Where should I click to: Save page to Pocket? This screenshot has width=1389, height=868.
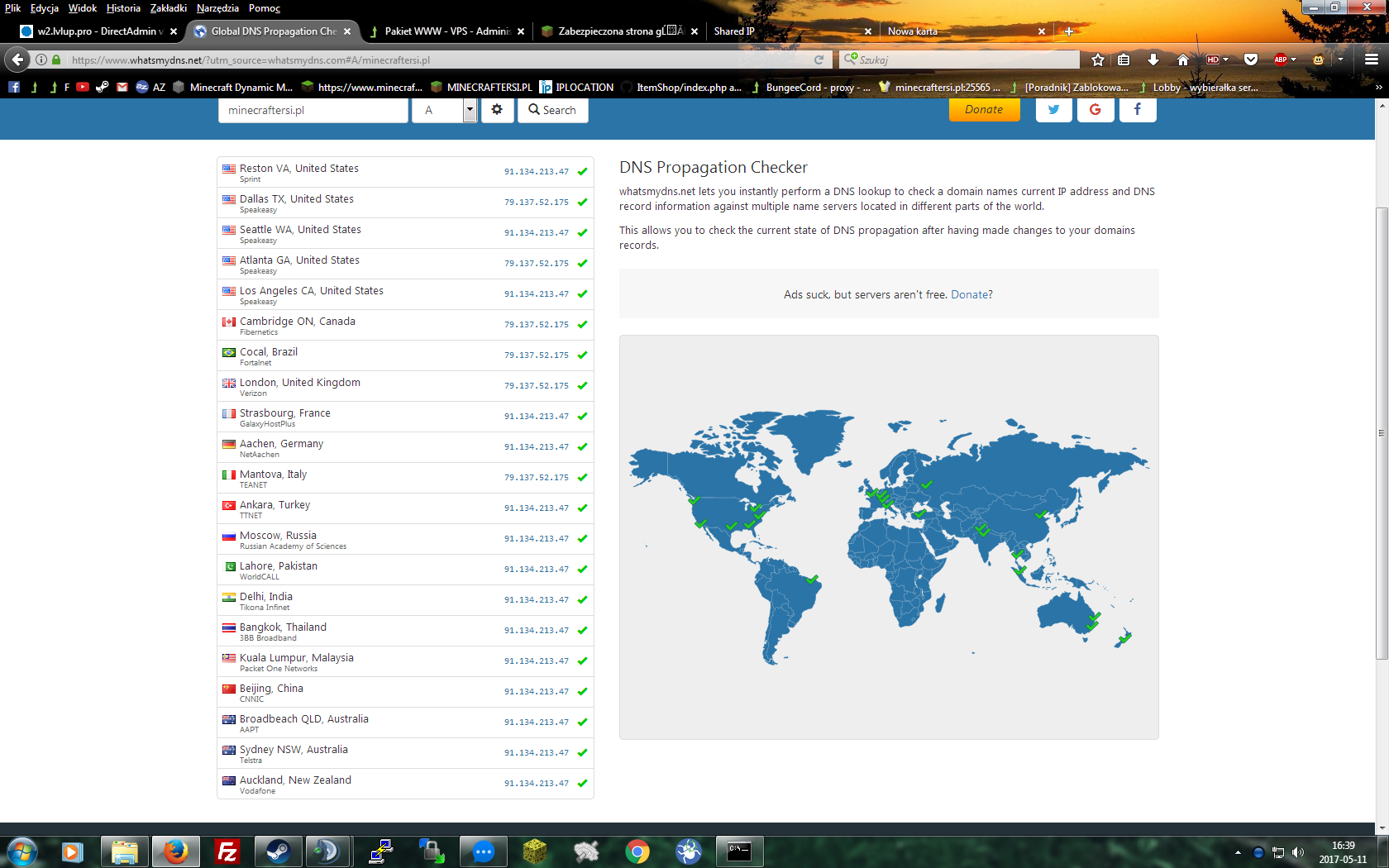[x=1251, y=60]
